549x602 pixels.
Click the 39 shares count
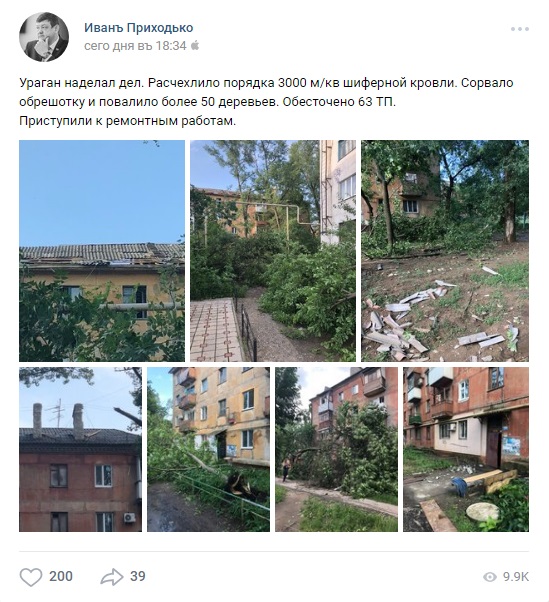tap(138, 576)
